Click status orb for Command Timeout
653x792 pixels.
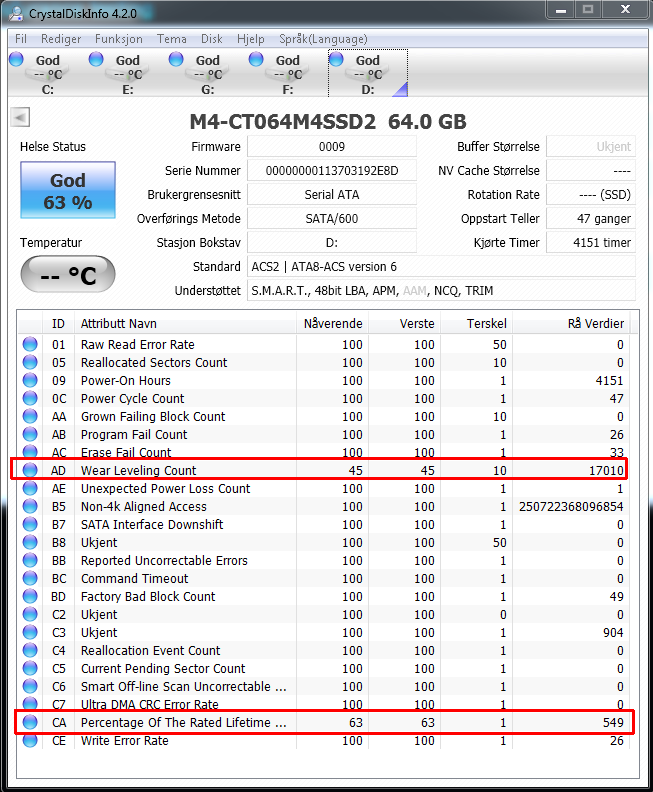click(x=30, y=578)
